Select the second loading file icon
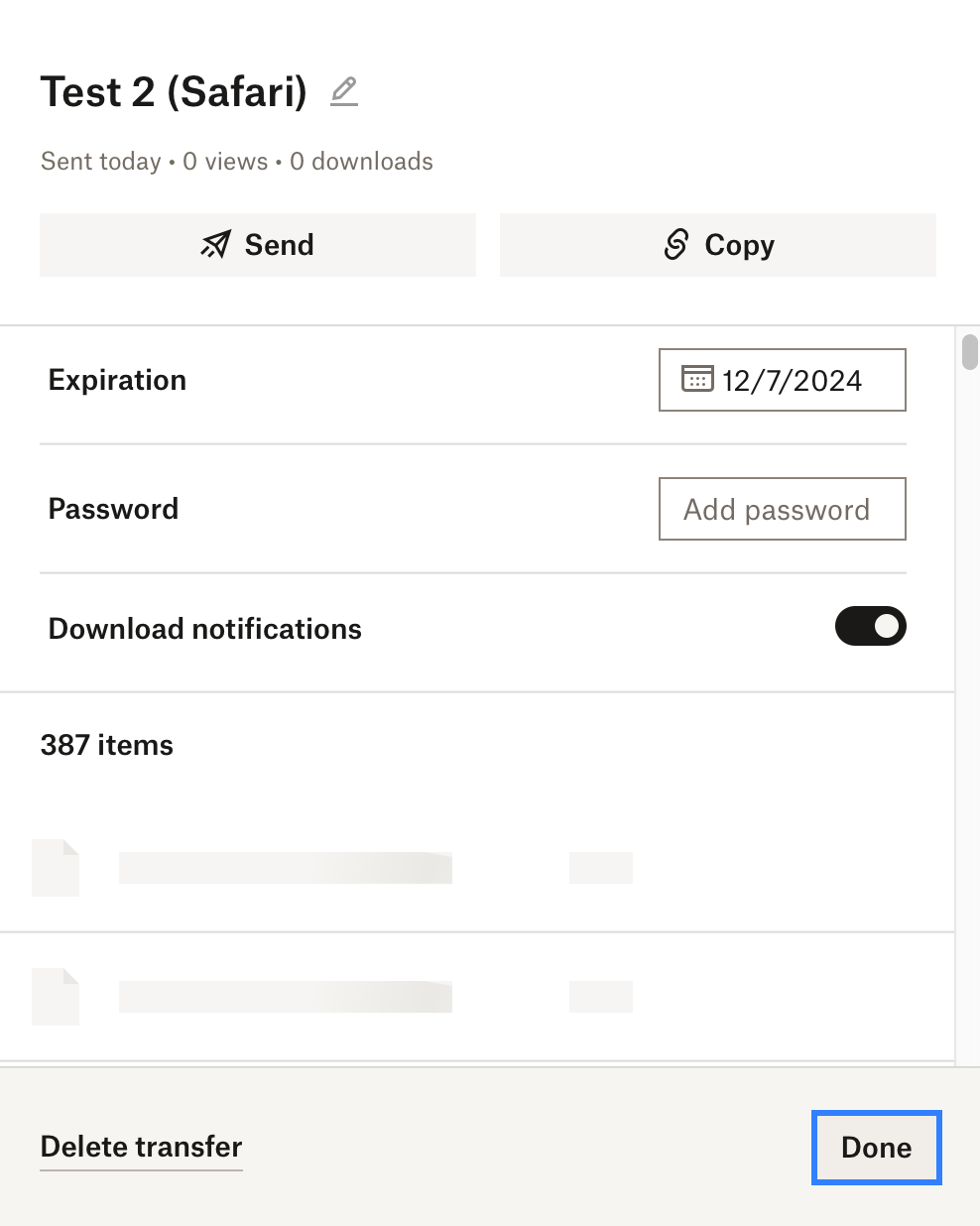The height and width of the screenshot is (1226, 980). (56, 997)
